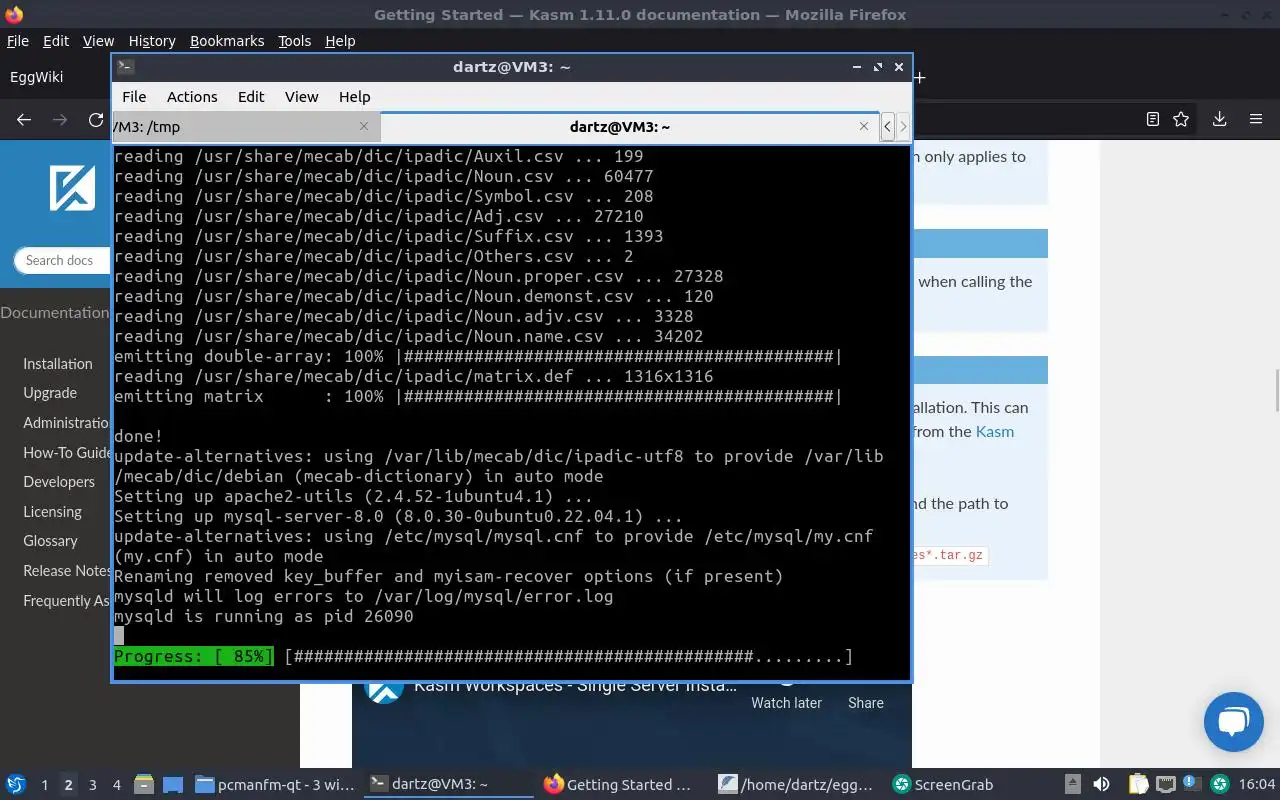1280x800 pixels.
Task: Open the LXQt application menu
Action: pos(16,785)
